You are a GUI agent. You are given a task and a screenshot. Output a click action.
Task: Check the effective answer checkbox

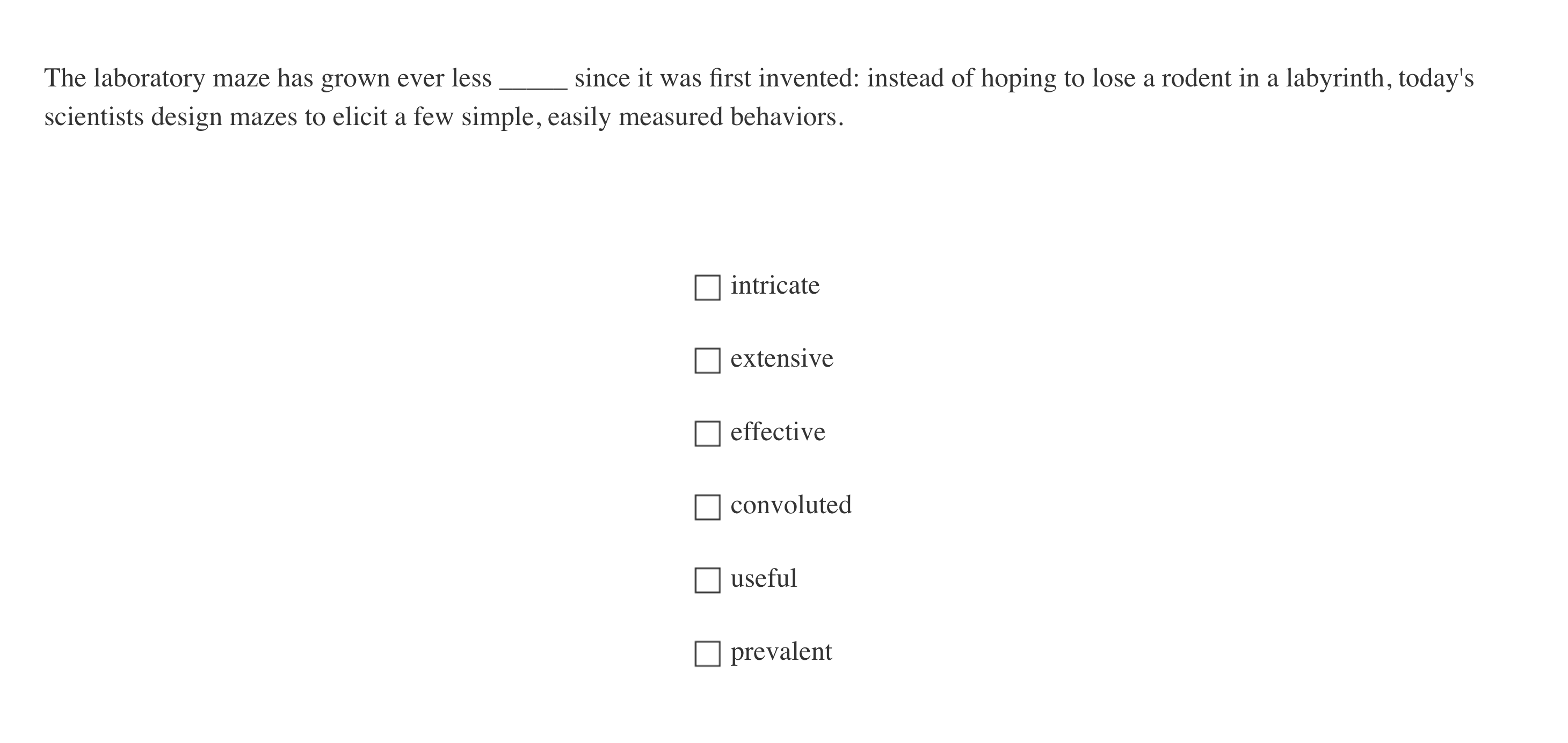tap(708, 433)
